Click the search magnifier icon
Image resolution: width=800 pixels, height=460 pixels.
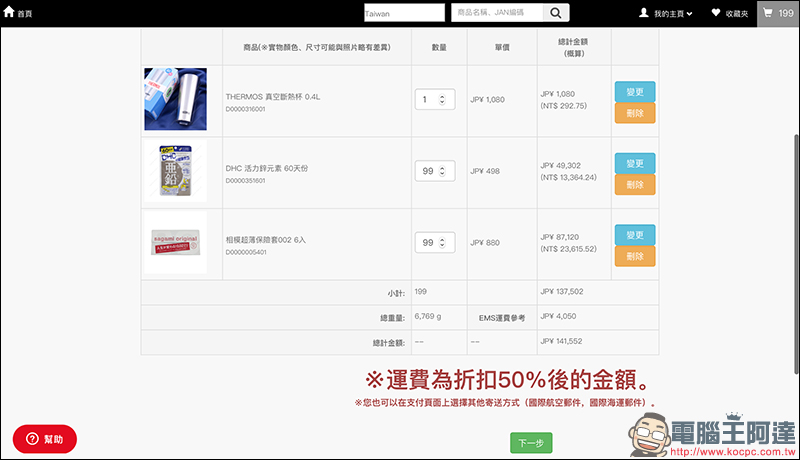tap(556, 13)
